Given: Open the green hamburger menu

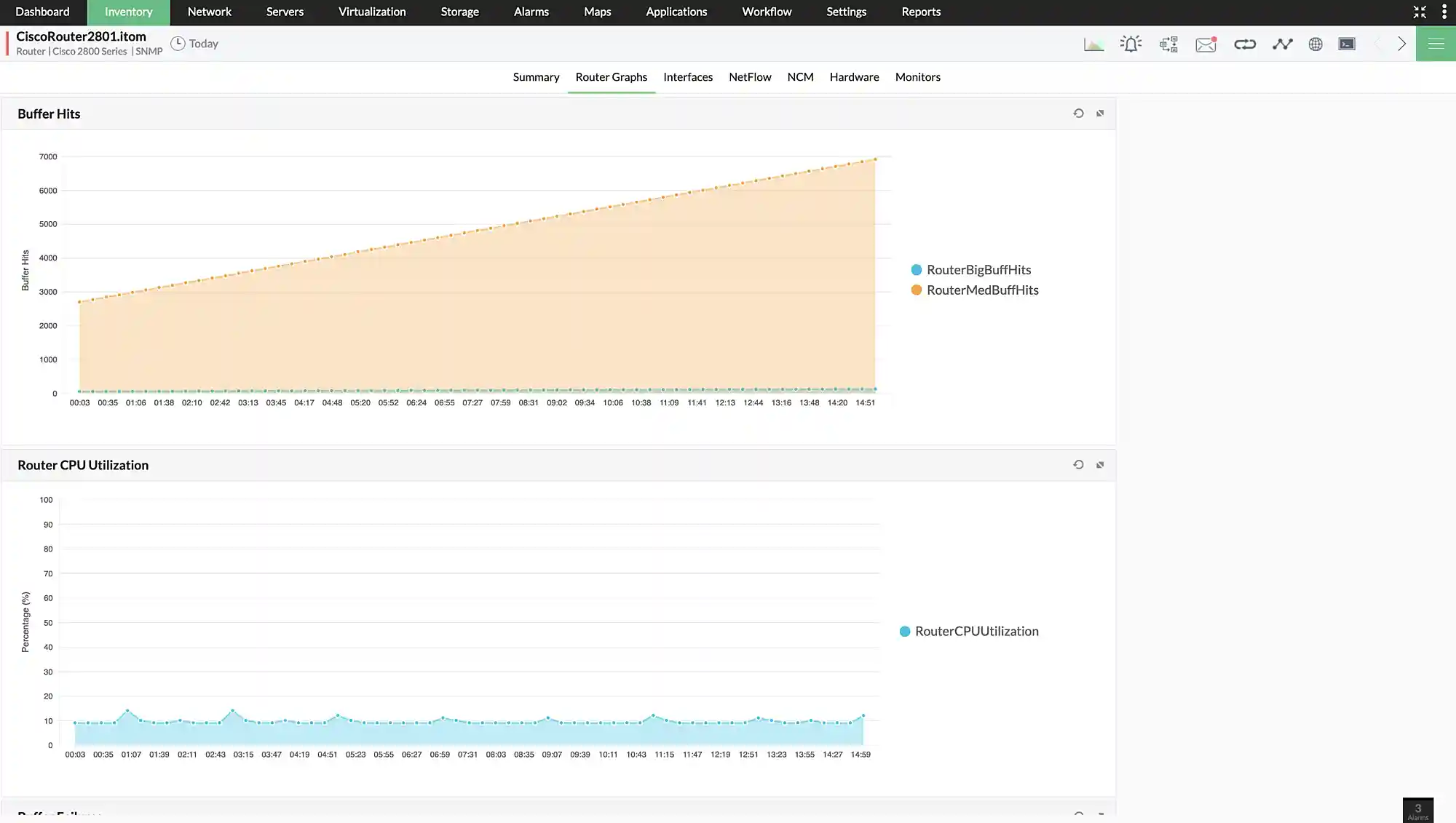Looking at the screenshot, I should coord(1436,44).
